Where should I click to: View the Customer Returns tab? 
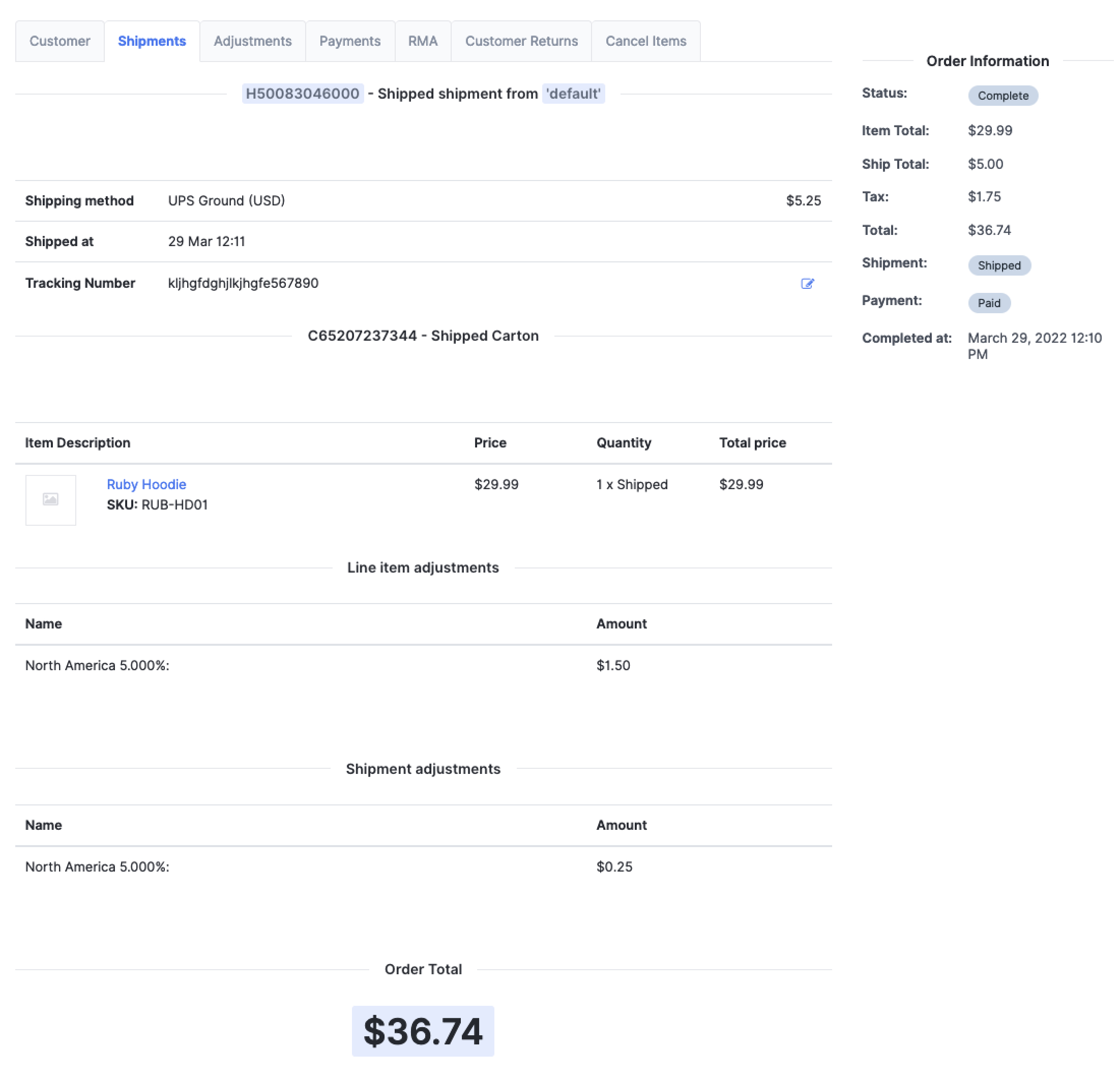tap(520, 41)
